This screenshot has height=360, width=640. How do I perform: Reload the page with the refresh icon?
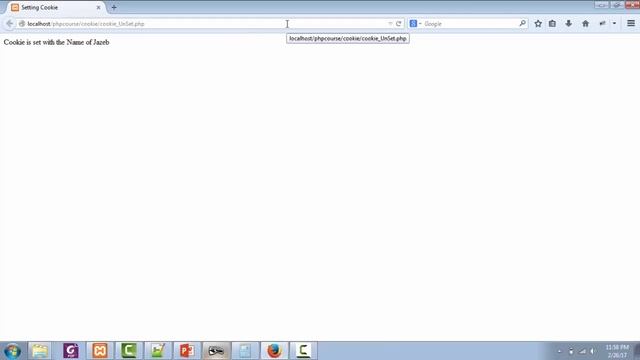point(399,24)
